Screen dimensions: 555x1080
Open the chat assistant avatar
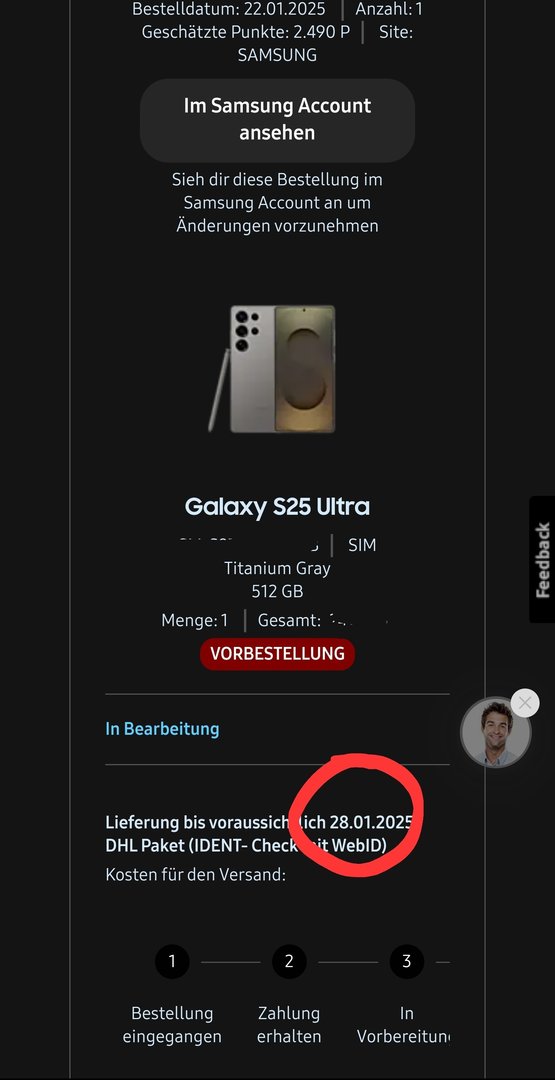click(x=496, y=732)
